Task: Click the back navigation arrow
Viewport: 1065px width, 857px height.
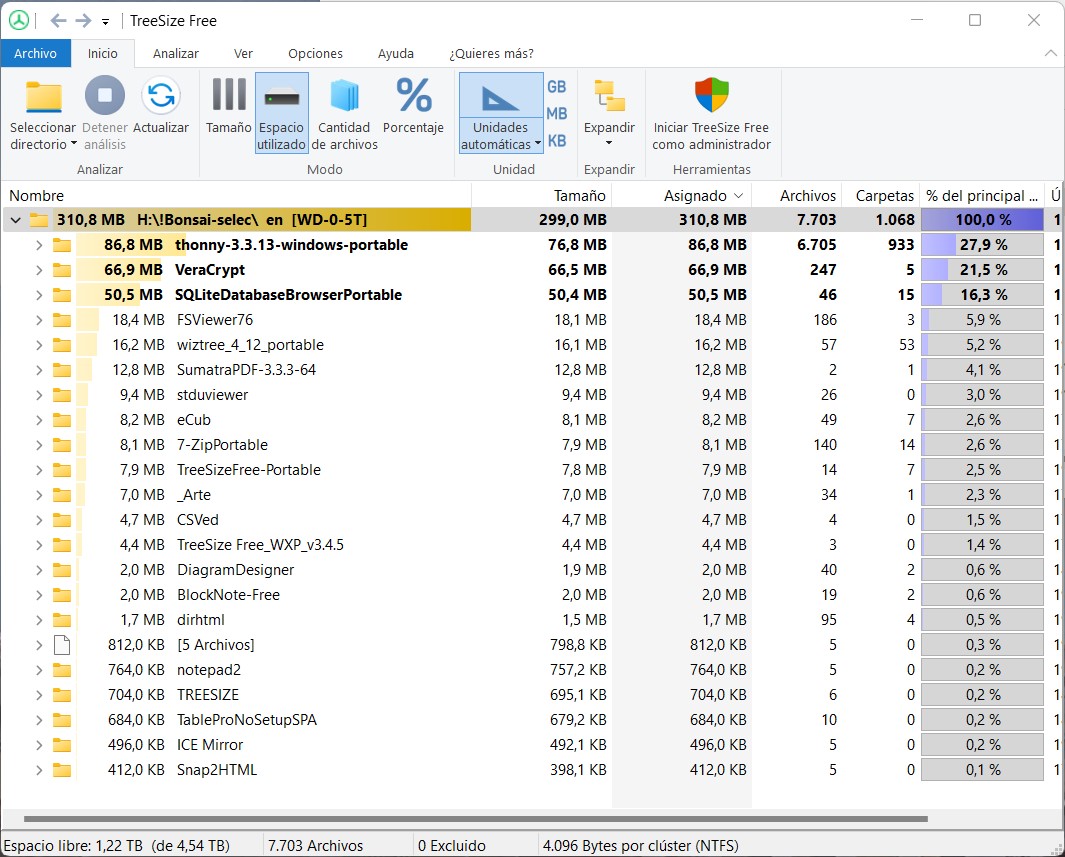Action: point(58,20)
